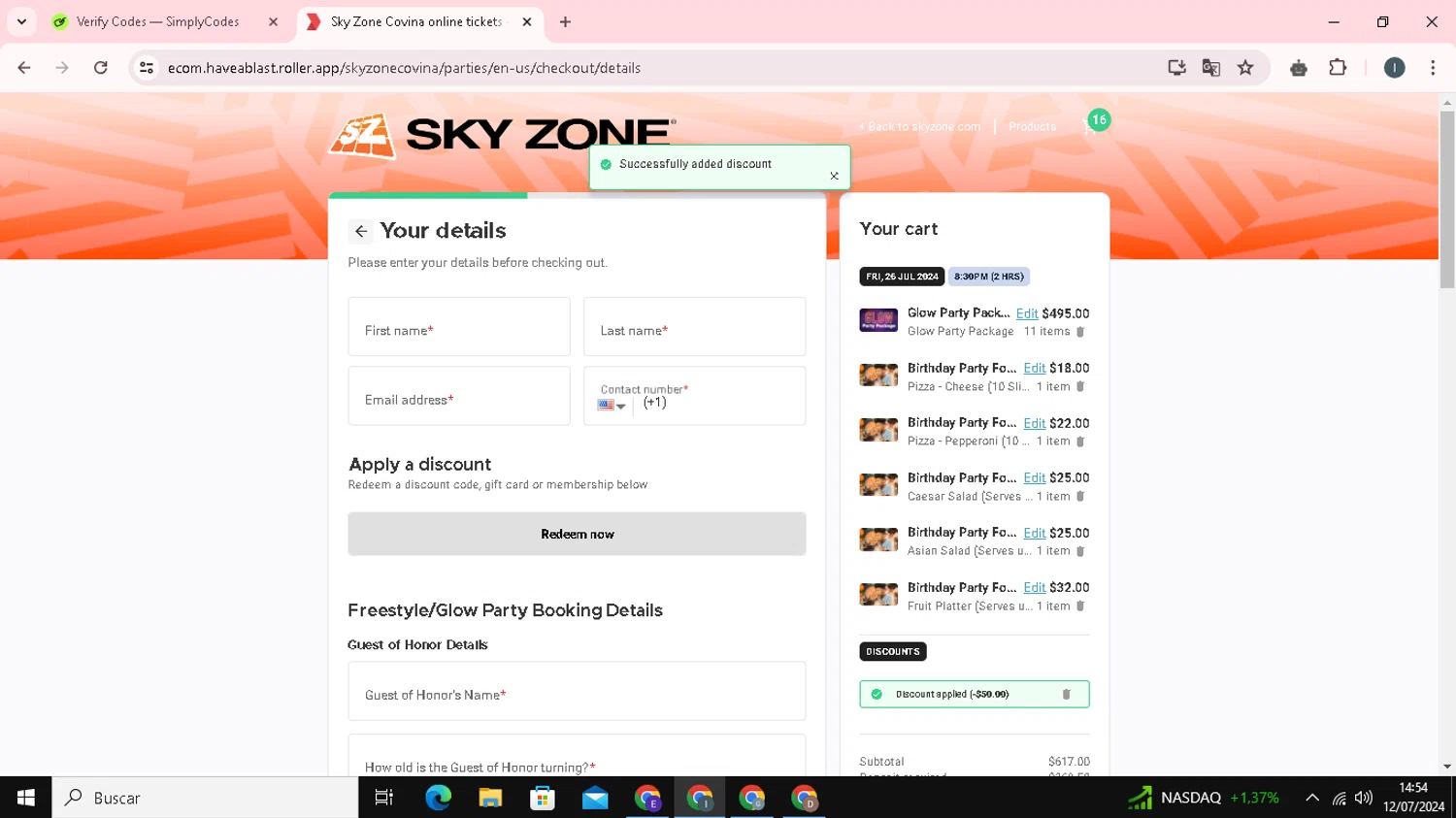Open the Products link in header

point(1032,127)
